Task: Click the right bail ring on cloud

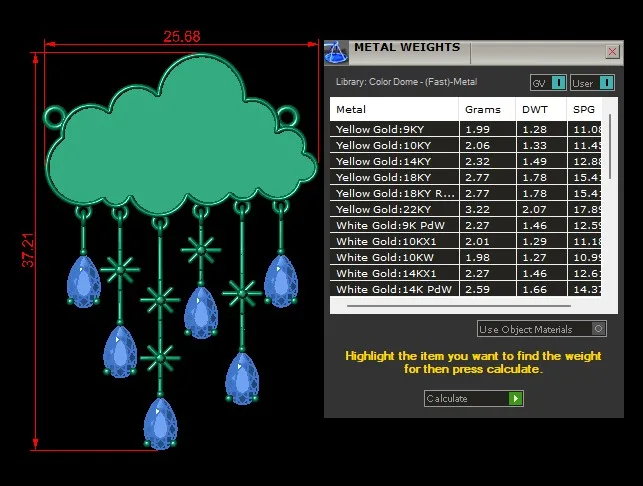Action: pos(287,116)
